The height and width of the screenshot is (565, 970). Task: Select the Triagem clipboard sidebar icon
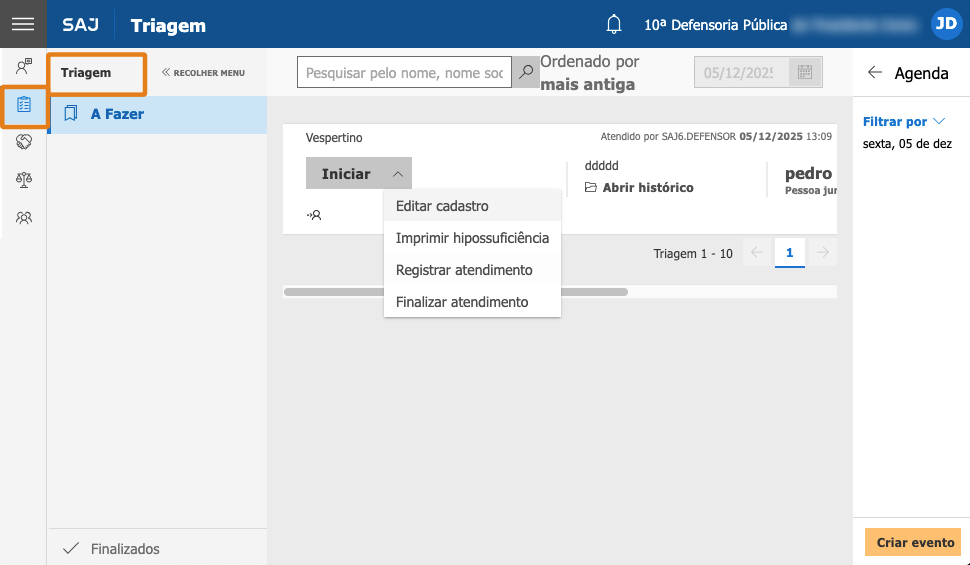24,104
